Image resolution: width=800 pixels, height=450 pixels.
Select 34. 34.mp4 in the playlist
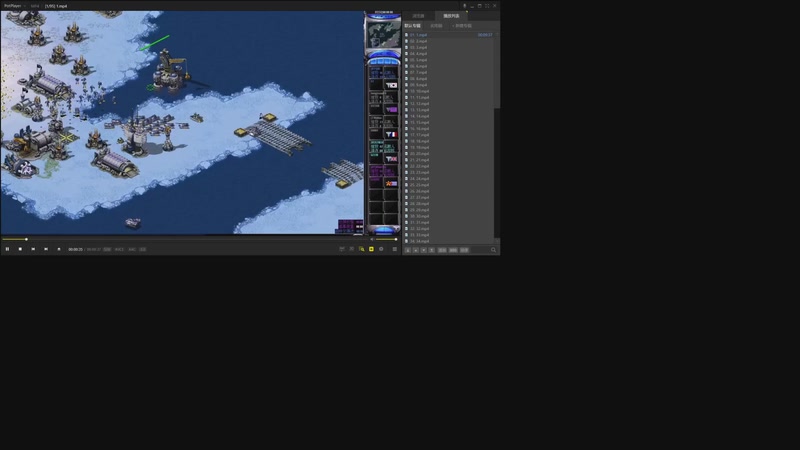coord(449,241)
